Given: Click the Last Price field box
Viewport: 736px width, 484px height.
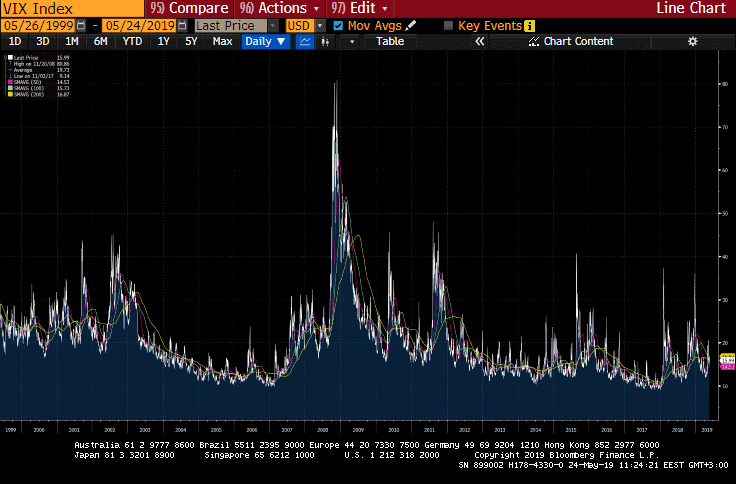Looking at the screenshot, I should (231, 26).
